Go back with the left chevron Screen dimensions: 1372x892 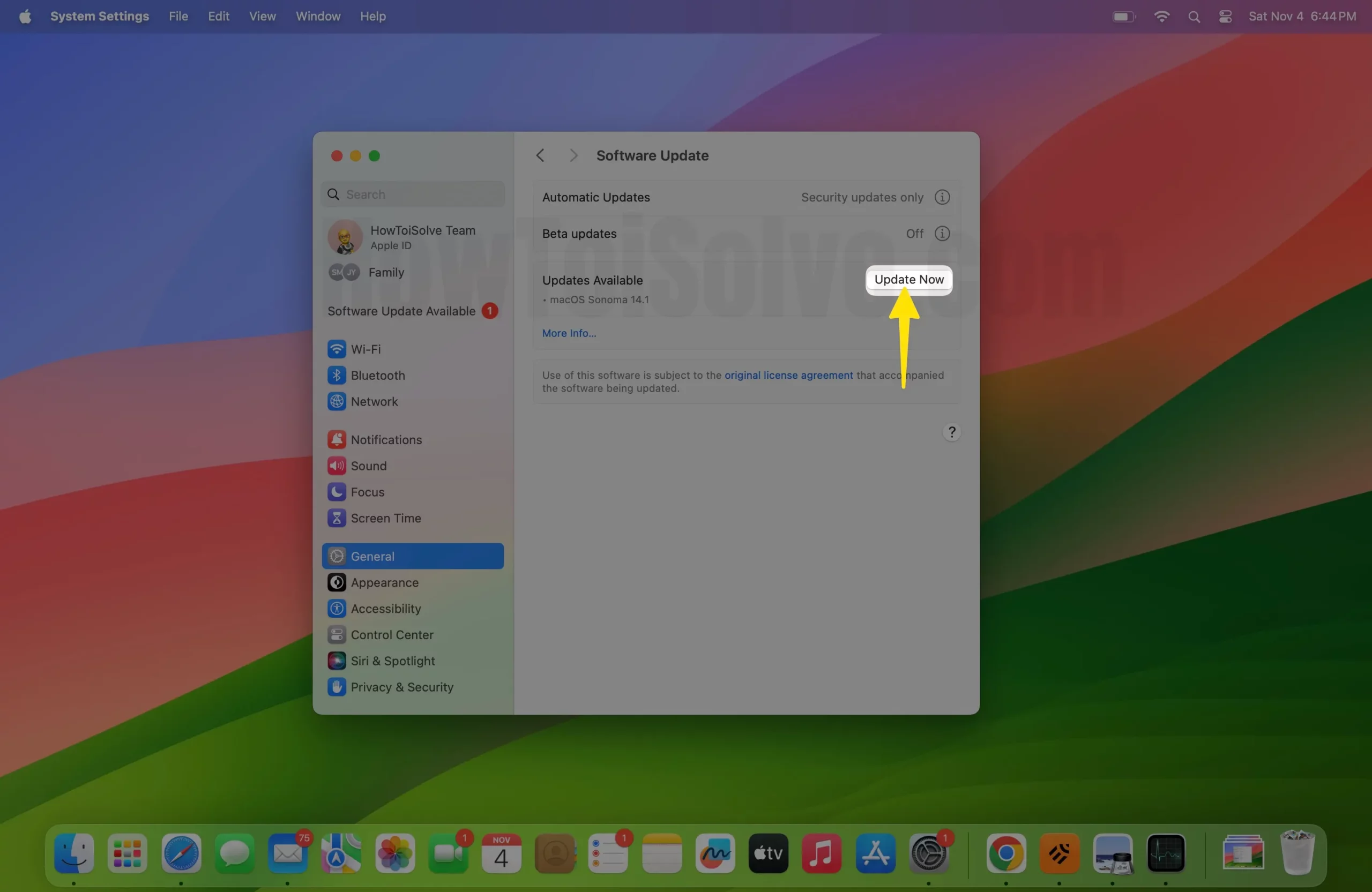click(540, 155)
